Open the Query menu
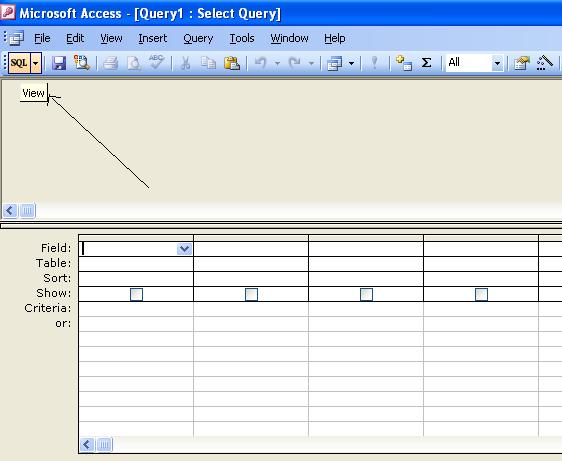This screenshot has width=562, height=461. click(x=198, y=38)
